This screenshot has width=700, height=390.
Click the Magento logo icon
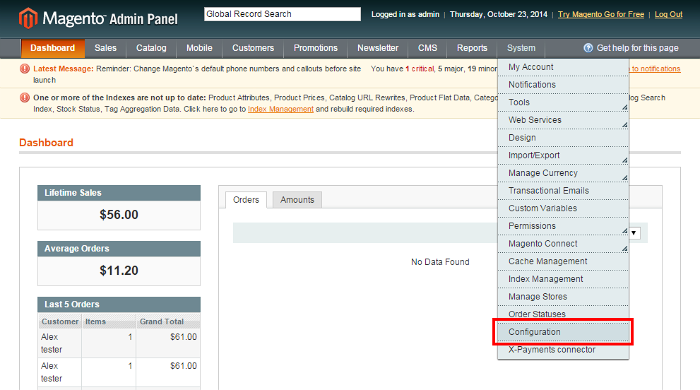pos(28,18)
